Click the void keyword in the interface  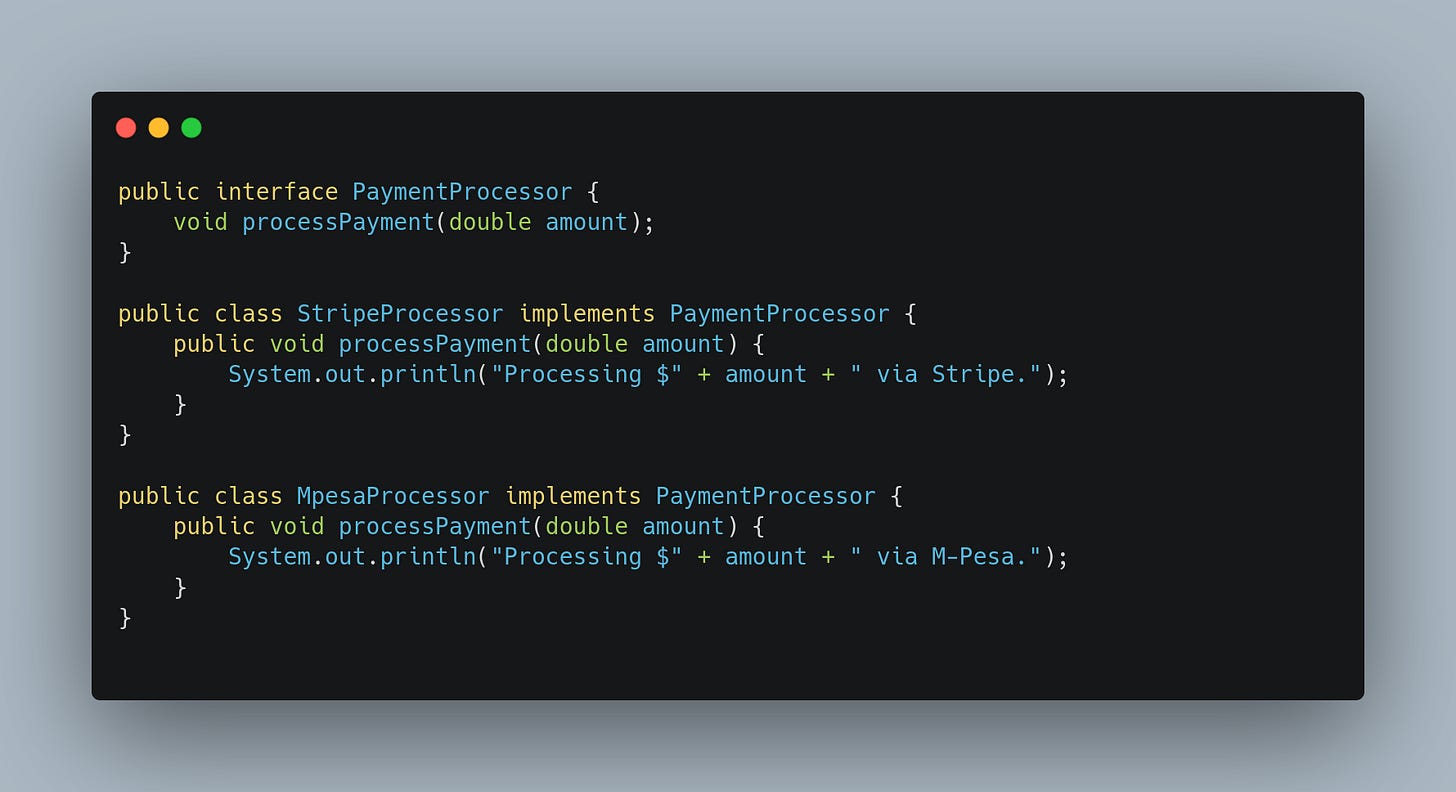(200, 222)
